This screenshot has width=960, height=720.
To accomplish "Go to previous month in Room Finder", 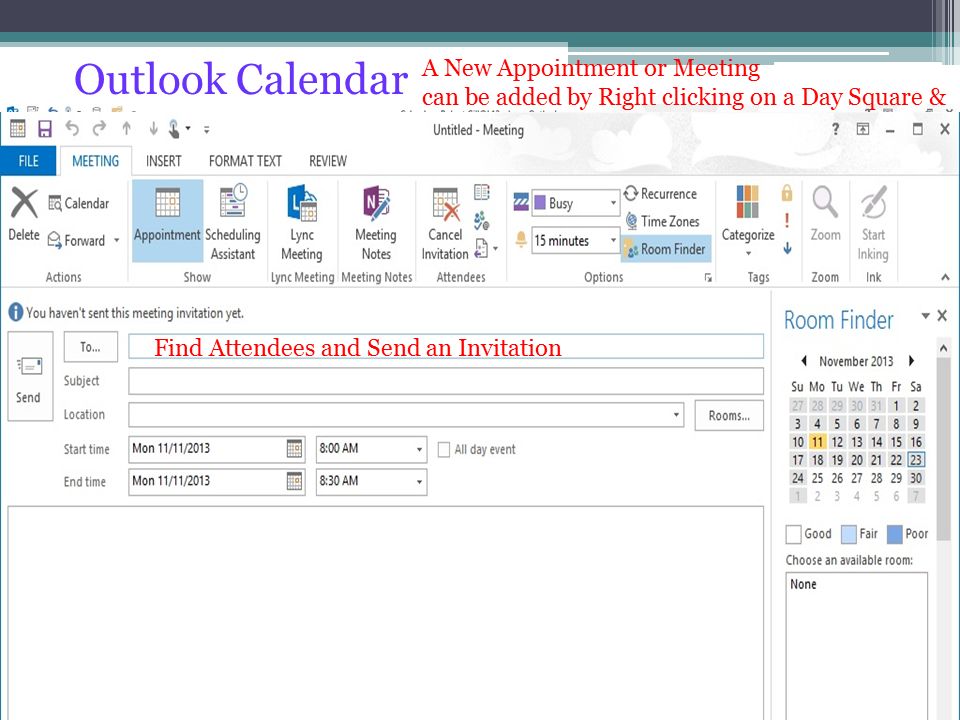I will [x=804, y=361].
